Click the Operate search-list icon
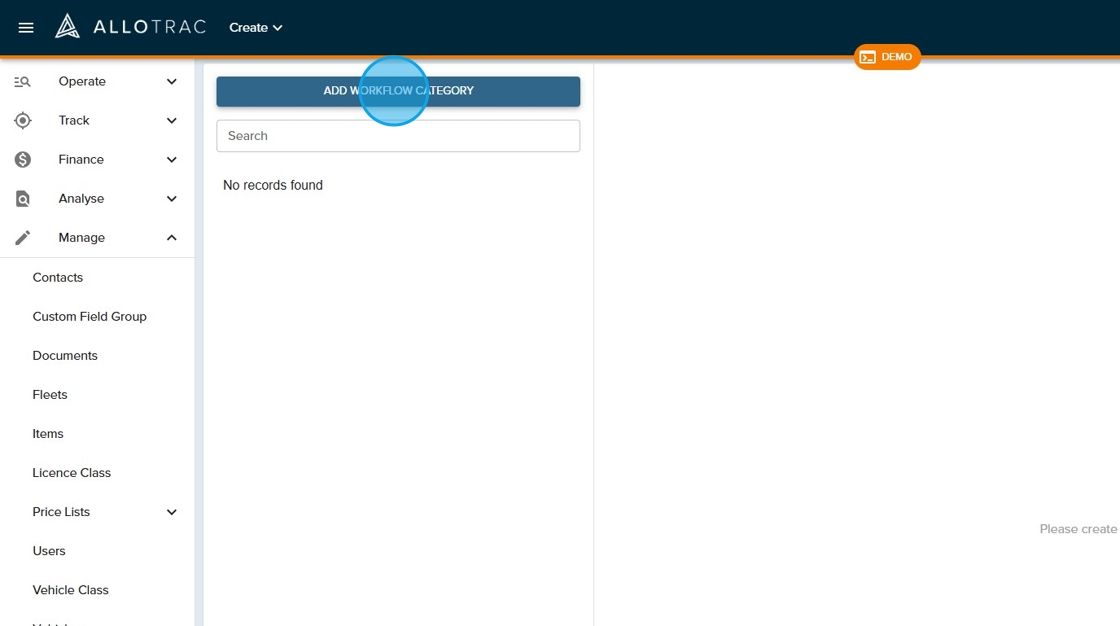Screen dimensions: 1120x626 (22, 82)
